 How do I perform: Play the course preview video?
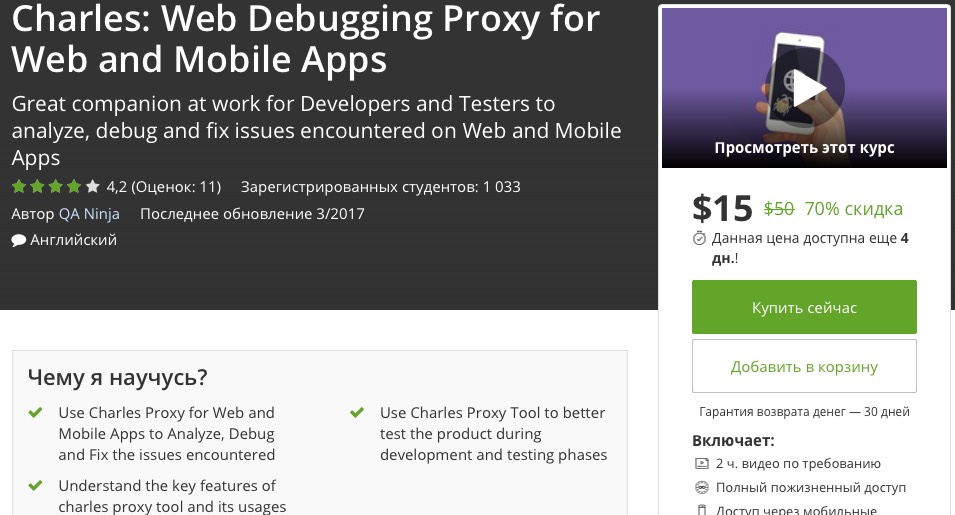(x=805, y=89)
